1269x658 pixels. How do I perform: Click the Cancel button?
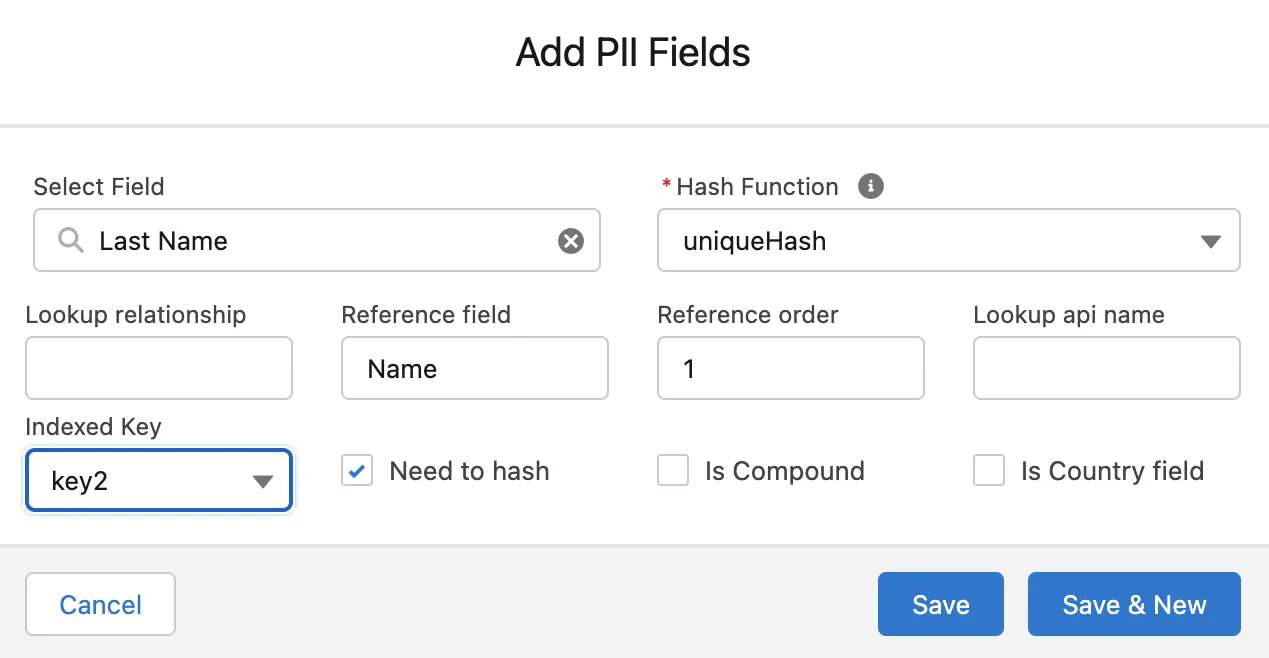(100, 604)
